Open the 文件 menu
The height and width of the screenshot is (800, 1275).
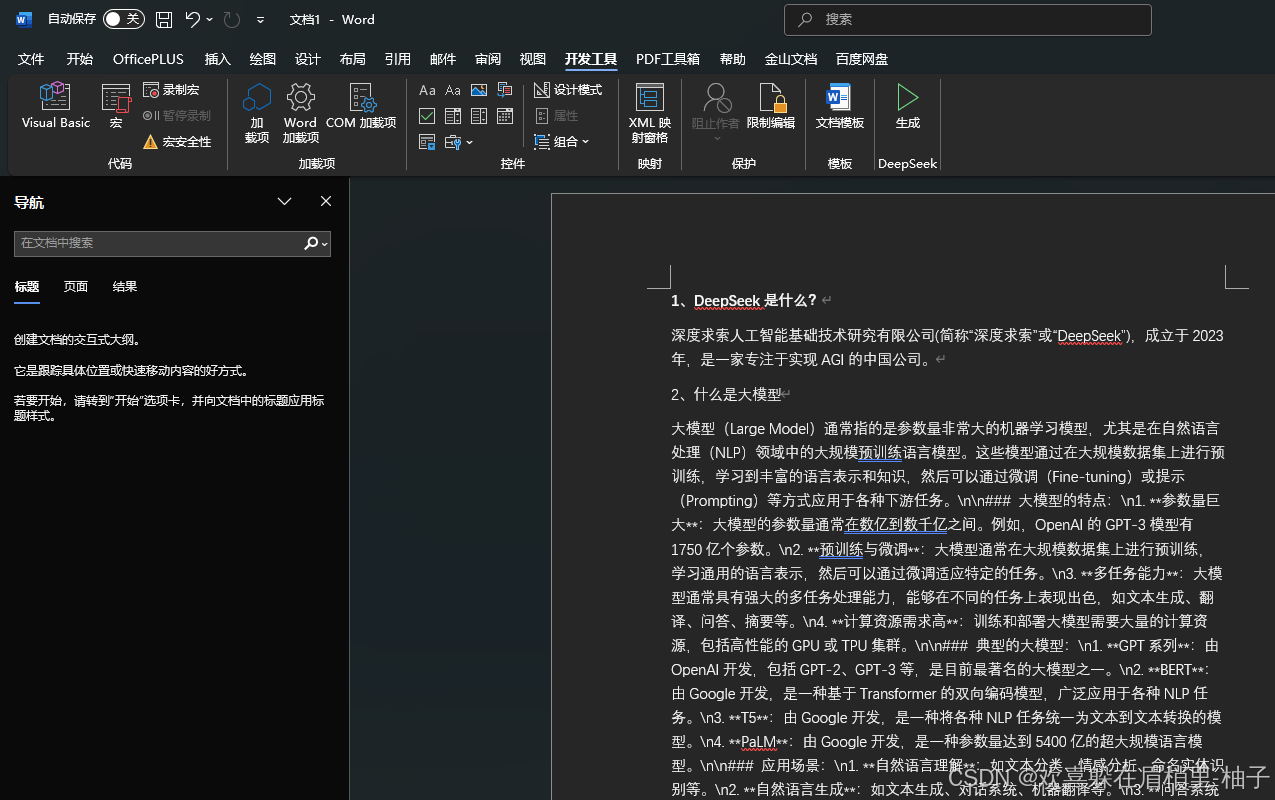click(x=31, y=59)
